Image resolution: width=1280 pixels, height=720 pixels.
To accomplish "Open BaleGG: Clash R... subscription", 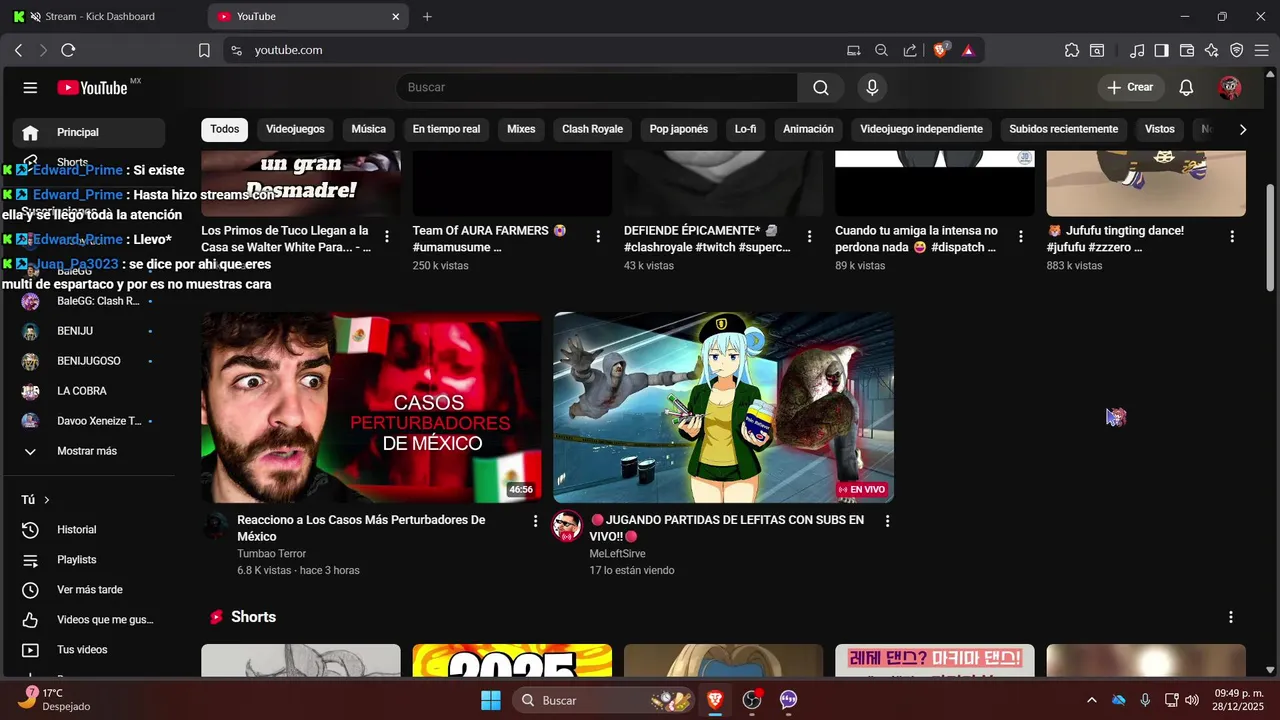I will coord(89,301).
